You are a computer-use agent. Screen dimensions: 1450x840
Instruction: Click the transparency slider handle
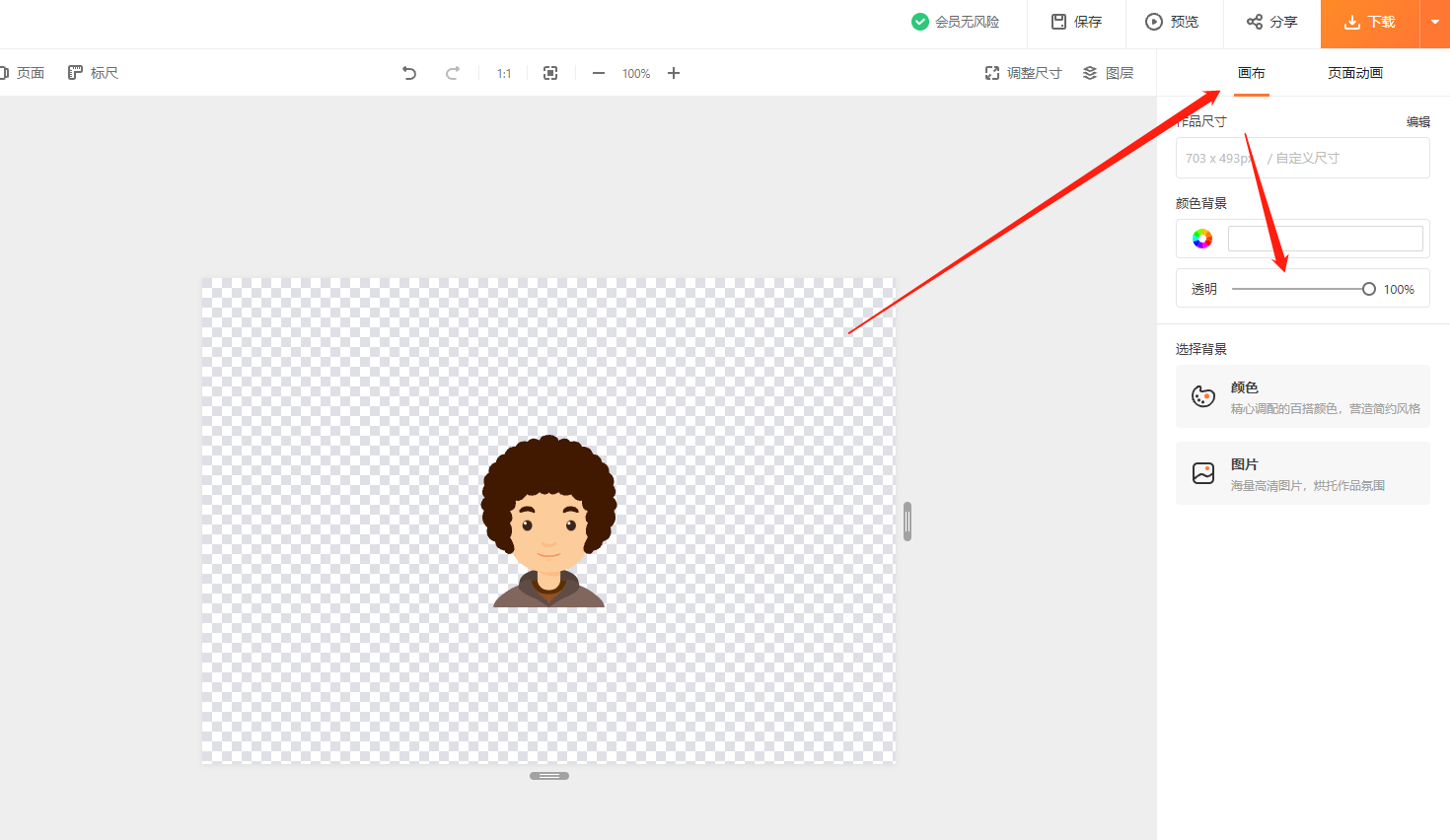pyautogui.click(x=1368, y=289)
